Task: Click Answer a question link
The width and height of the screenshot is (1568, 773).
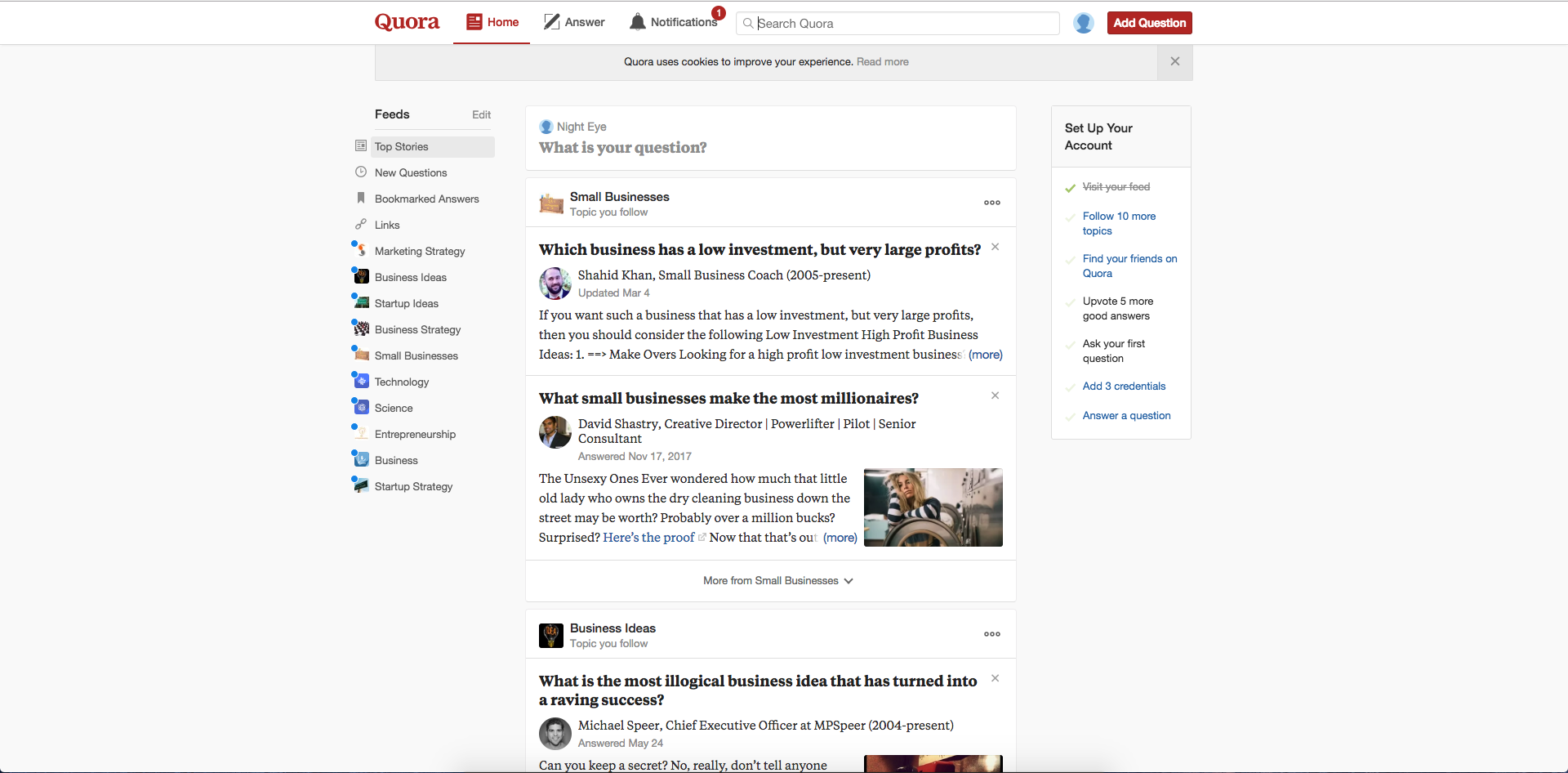Action: coord(1126,416)
